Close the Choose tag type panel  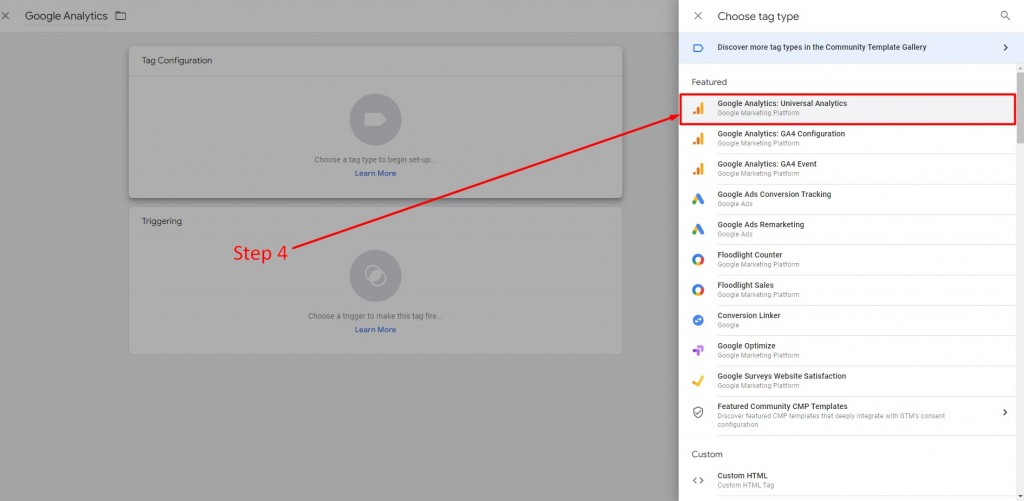point(697,16)
